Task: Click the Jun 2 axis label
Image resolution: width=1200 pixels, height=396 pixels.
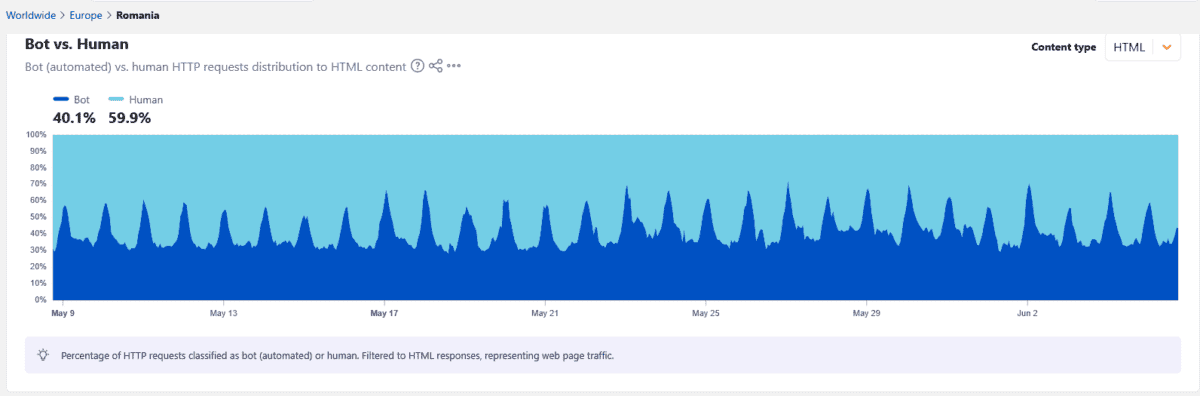Action: tap(1027, 313)
